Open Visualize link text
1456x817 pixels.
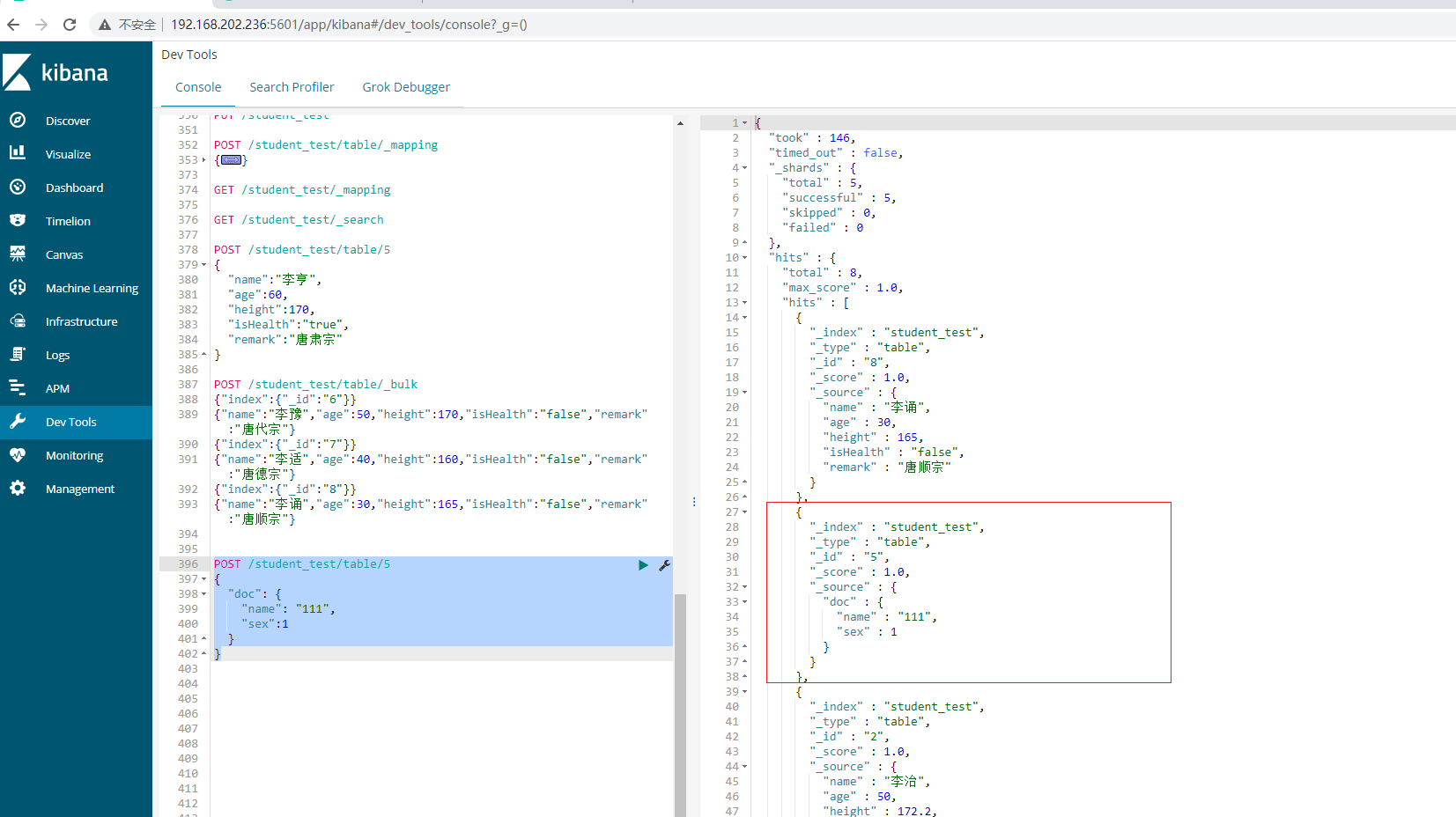point(68,154)
